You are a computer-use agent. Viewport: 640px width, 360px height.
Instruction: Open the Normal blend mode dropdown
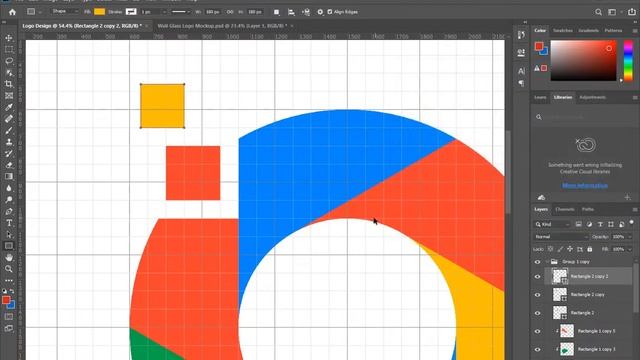[561, 237]
